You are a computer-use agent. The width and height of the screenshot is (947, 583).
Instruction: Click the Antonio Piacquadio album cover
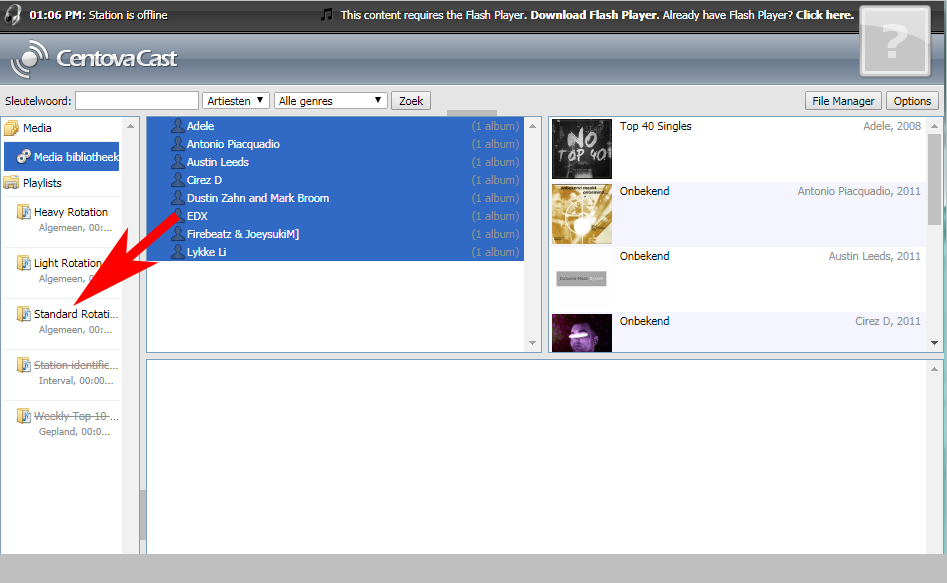coord(582,214)
